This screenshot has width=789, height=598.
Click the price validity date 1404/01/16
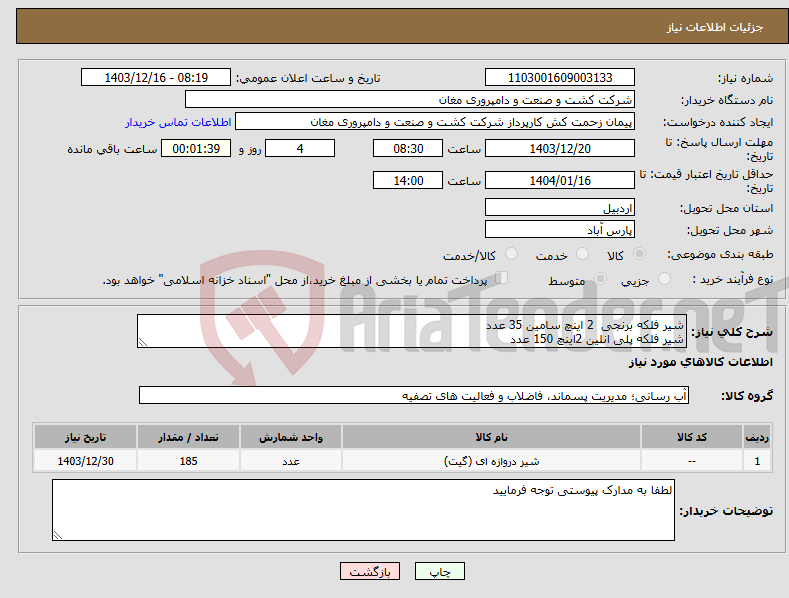tap(560, 180)
